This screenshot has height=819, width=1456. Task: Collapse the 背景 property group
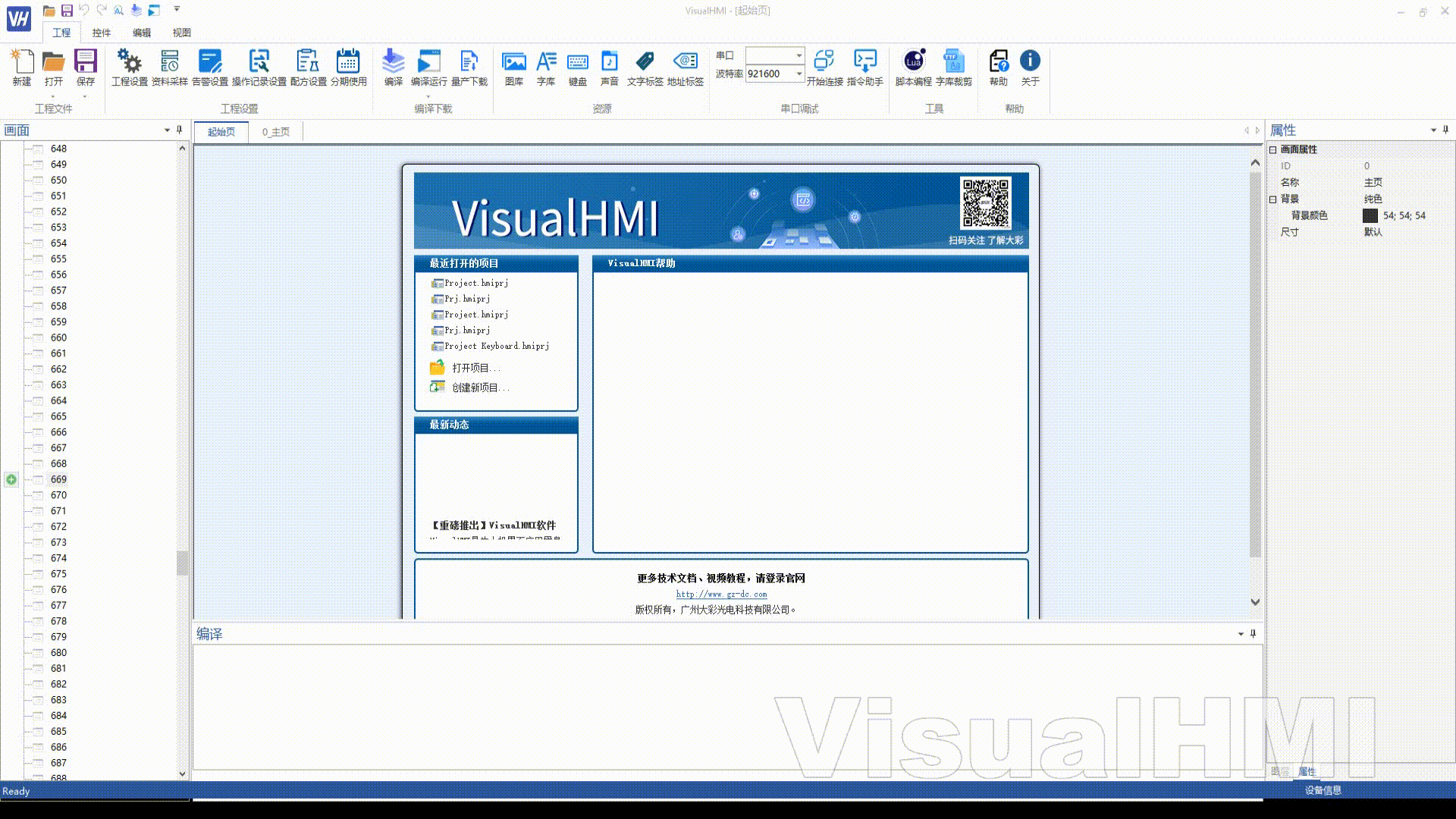click(1273, 199)
